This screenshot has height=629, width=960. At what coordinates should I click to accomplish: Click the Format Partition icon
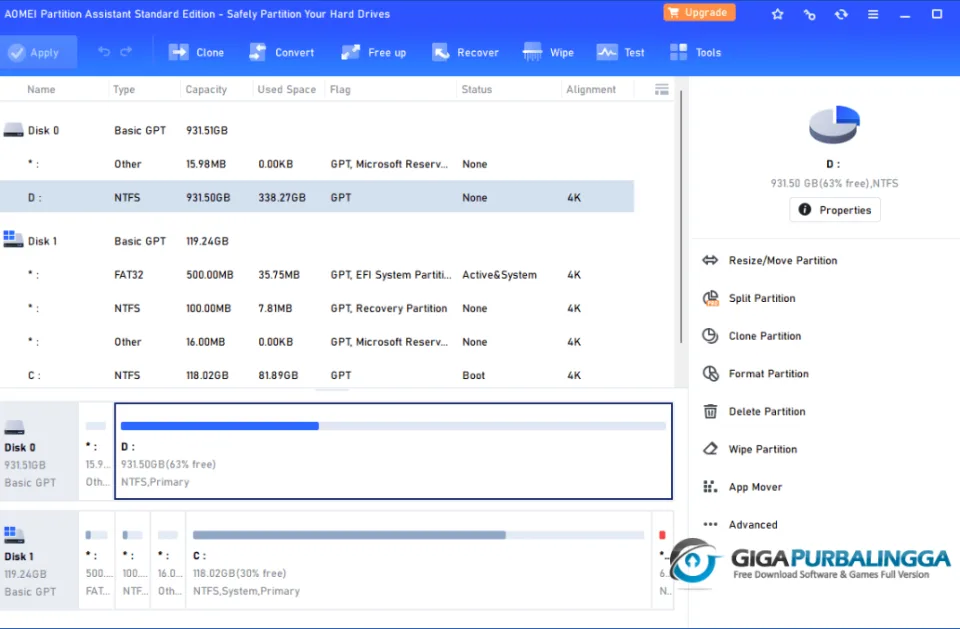pyautogui.click(x=710, y=374)
